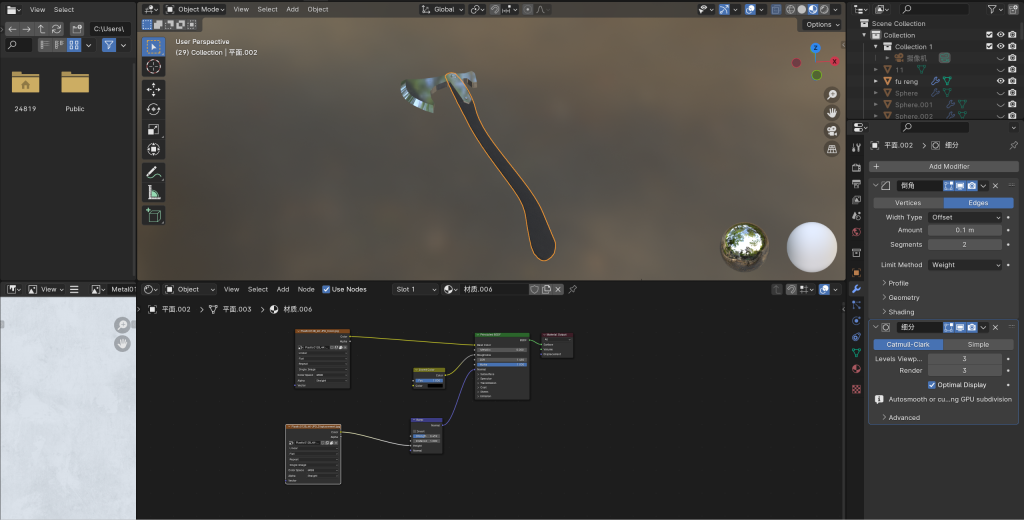Image resolution: width=1024 pixels, height=520 pixels.
Task: Activate the Transform tool
Action: click(x=153, y=150)
